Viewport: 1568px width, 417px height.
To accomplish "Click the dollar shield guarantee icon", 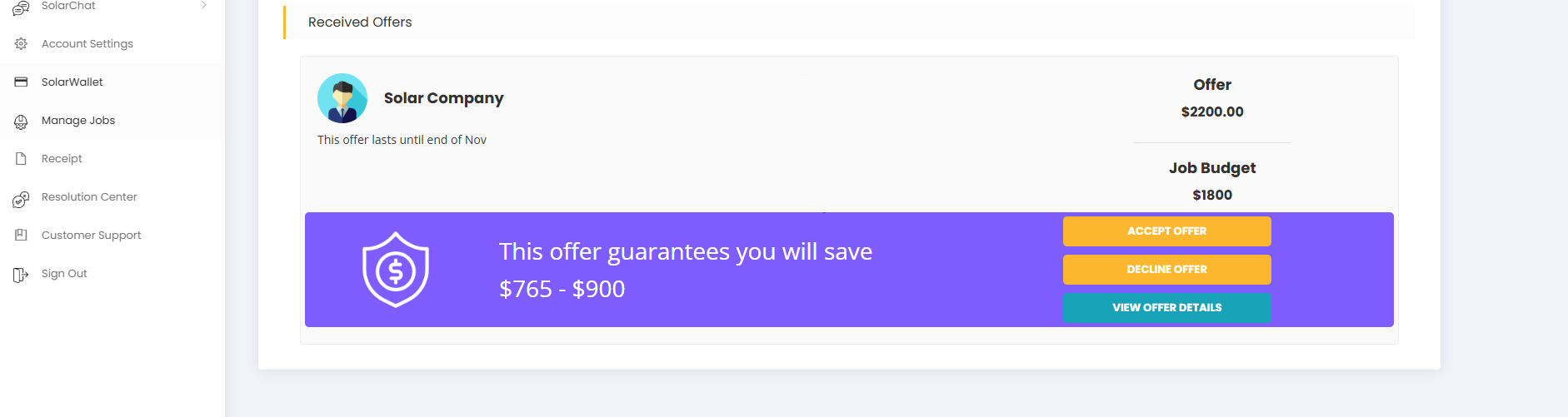I will (x=396, y=270).
